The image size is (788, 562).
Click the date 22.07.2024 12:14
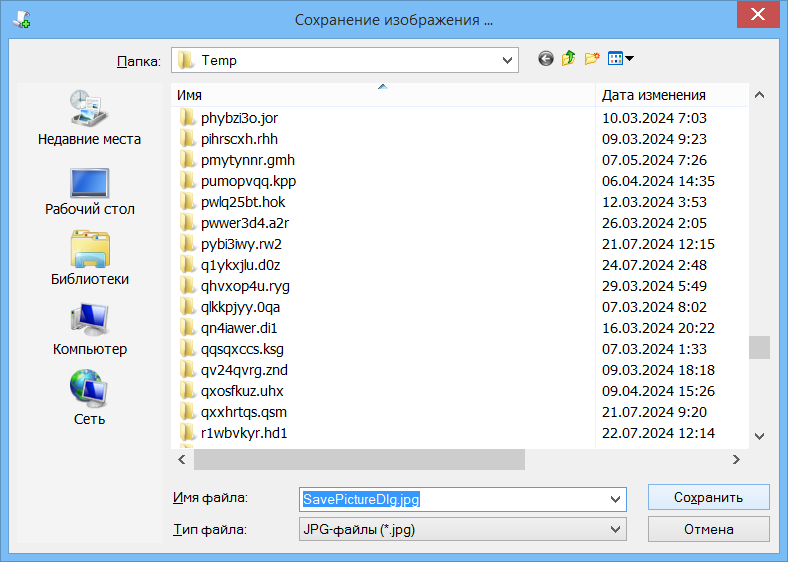pos(658,433)
